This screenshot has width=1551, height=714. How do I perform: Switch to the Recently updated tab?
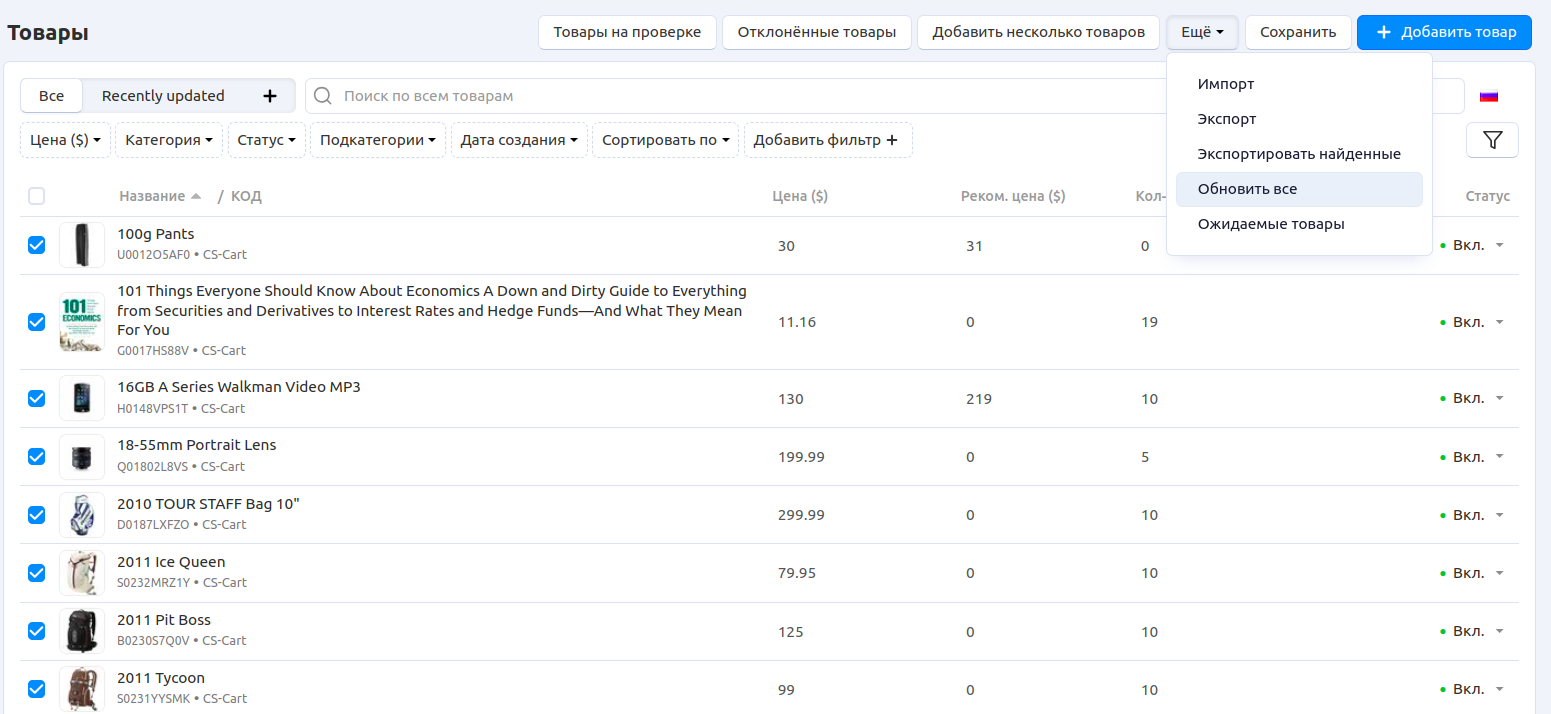[163, 96]
